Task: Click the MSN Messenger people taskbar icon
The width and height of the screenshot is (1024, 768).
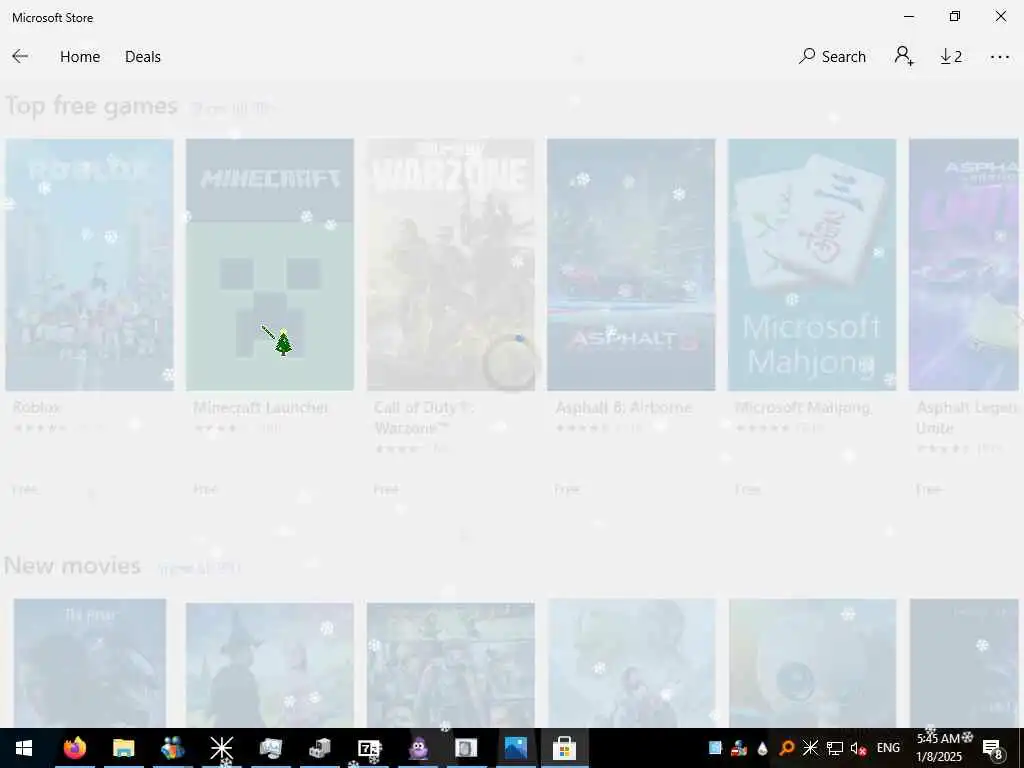Action: [x=172, y=748]
